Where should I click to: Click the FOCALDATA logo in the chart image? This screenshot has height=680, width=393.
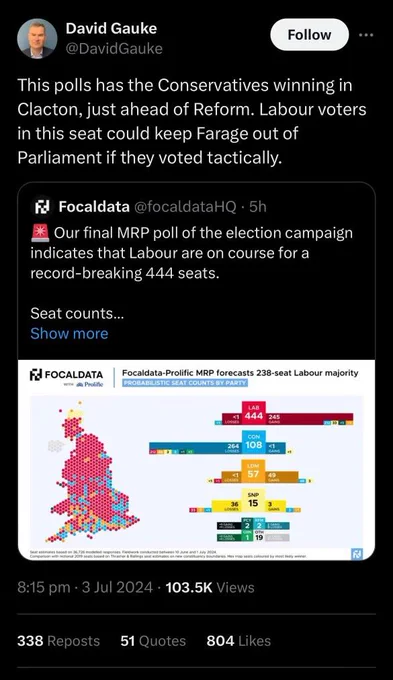coord(66,375)
